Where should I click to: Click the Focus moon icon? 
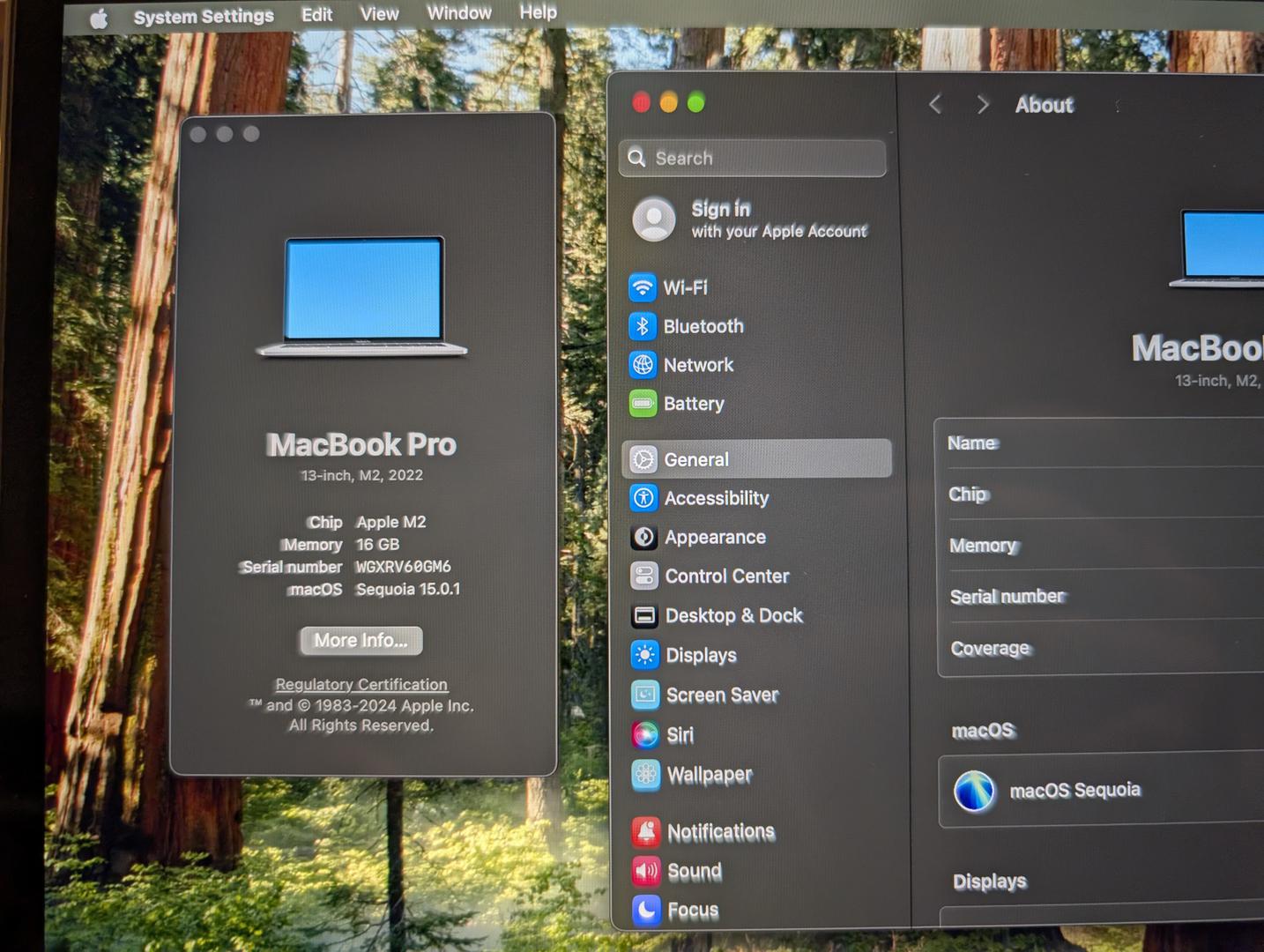coord(647,910)
